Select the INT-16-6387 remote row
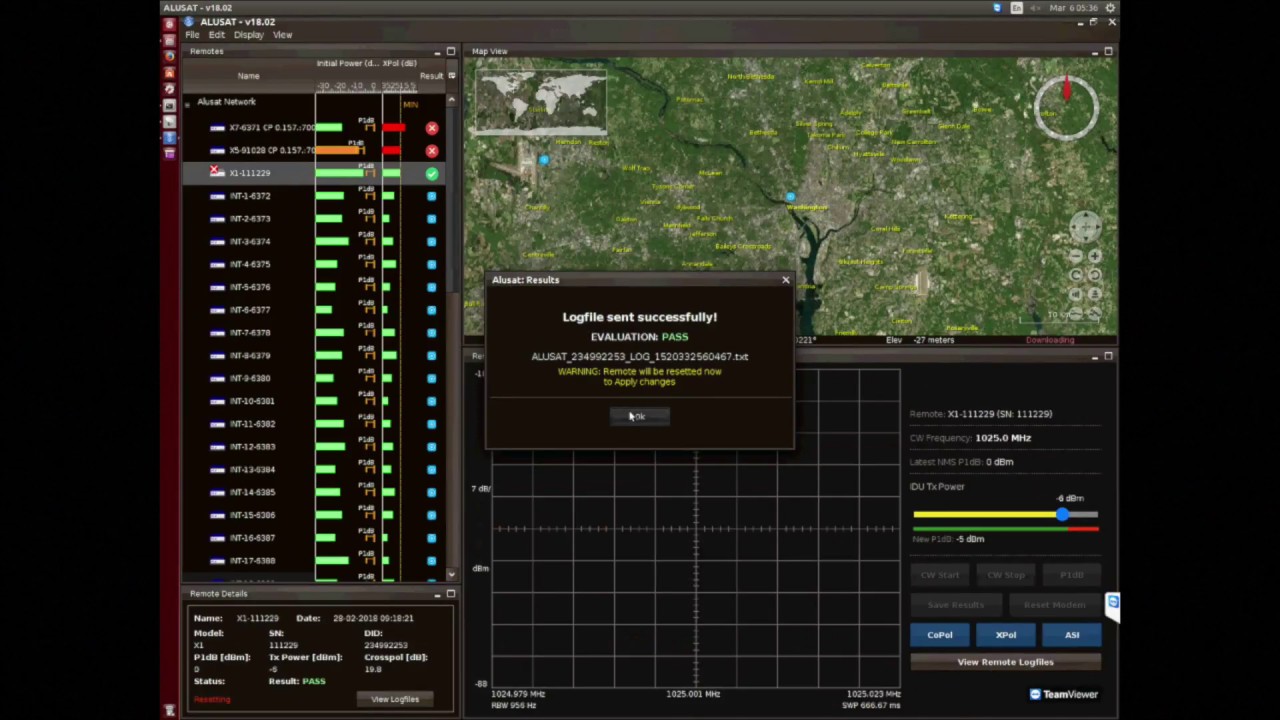This screenshot has height=720, width=1280. click(315, 538)
